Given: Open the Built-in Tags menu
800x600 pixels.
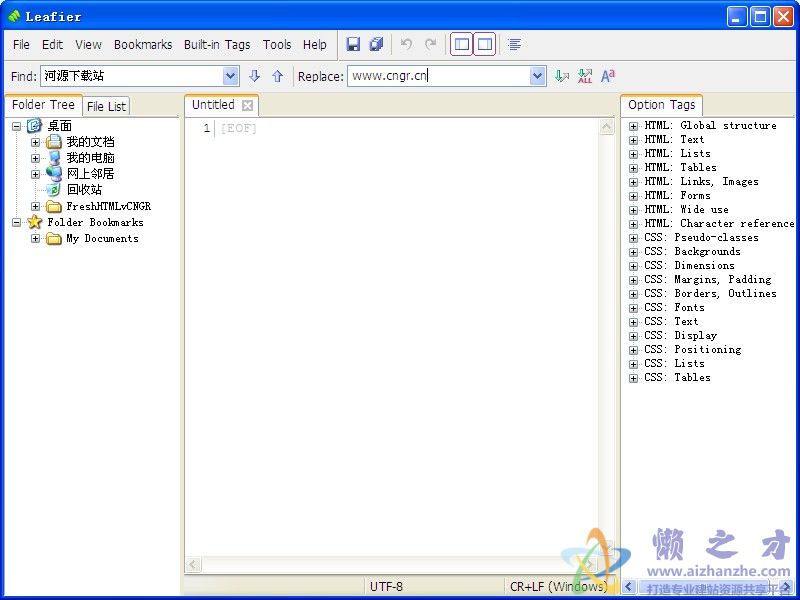Looking at the screenshot, I should coord(217,44).
